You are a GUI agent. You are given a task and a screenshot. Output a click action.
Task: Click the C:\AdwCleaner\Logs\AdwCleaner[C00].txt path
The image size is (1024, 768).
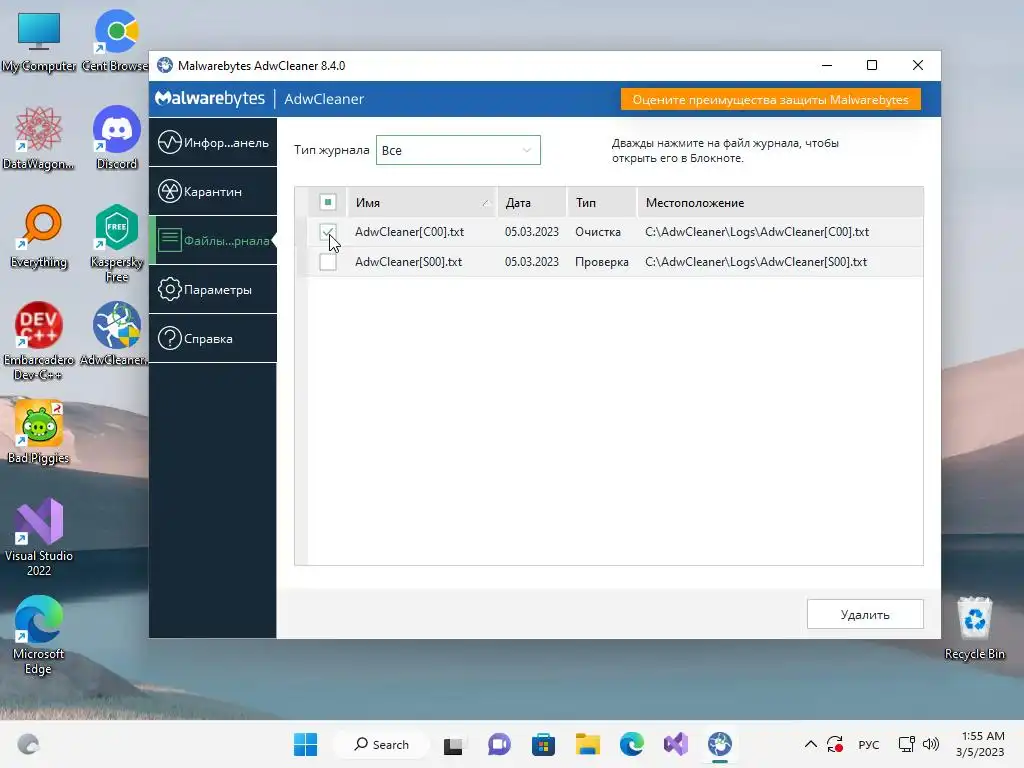coord(757,232)
